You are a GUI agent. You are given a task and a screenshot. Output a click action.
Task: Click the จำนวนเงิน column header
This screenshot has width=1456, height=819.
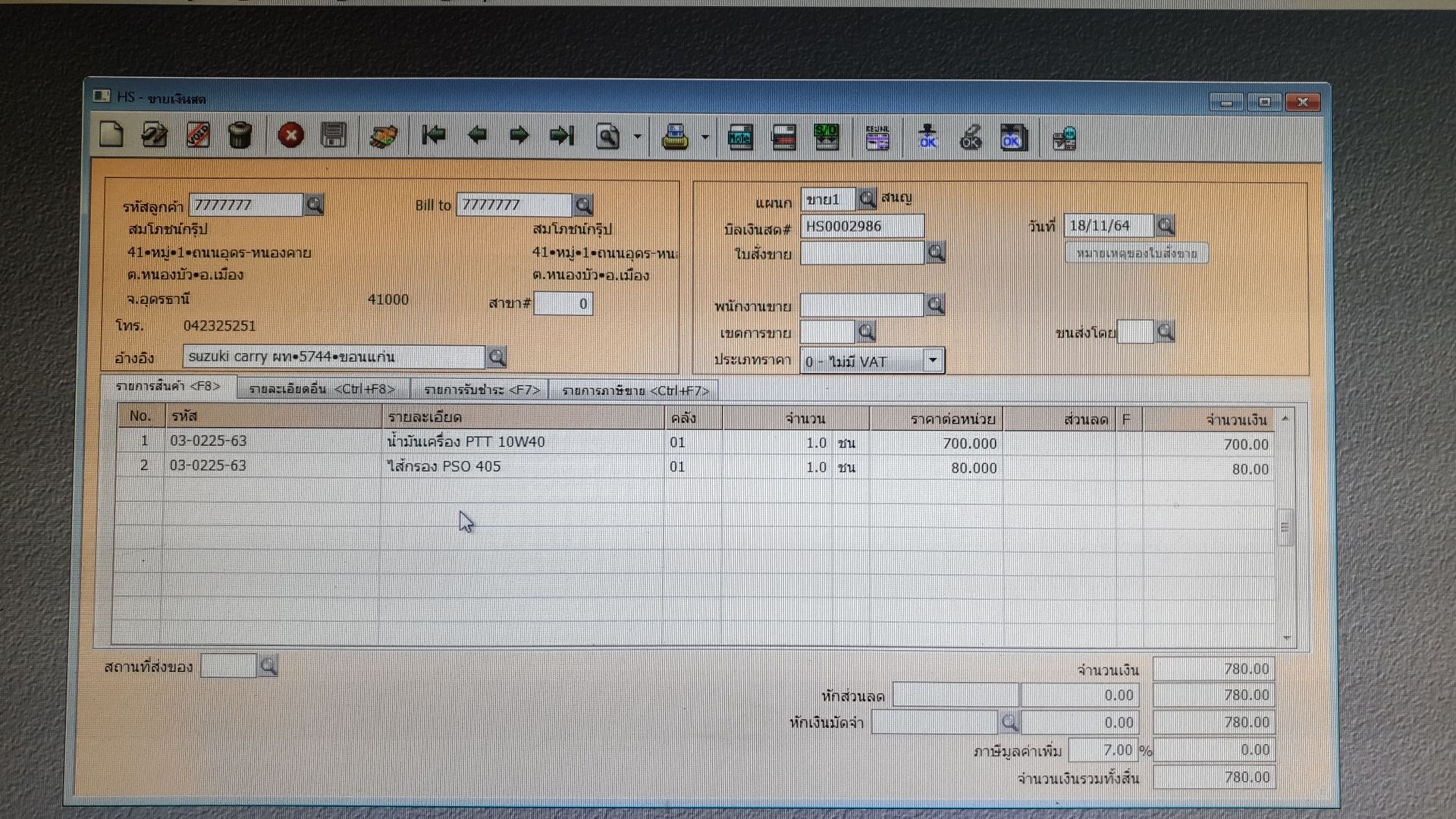[x=1209, y=419]
